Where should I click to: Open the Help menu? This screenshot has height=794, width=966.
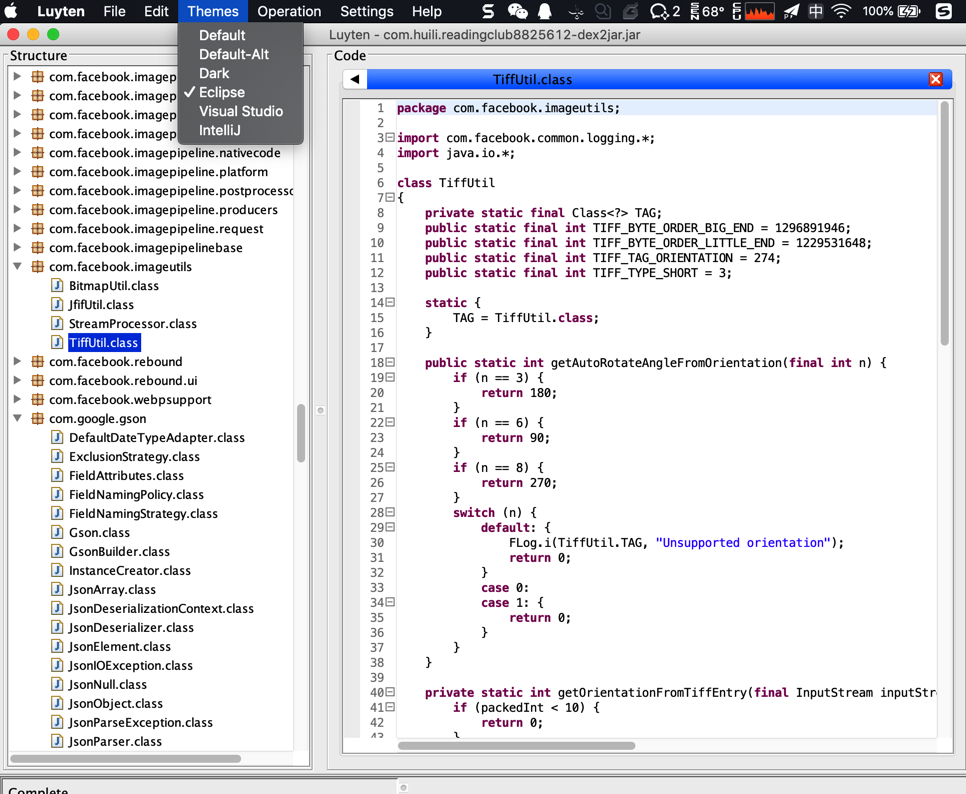[426, 11]
